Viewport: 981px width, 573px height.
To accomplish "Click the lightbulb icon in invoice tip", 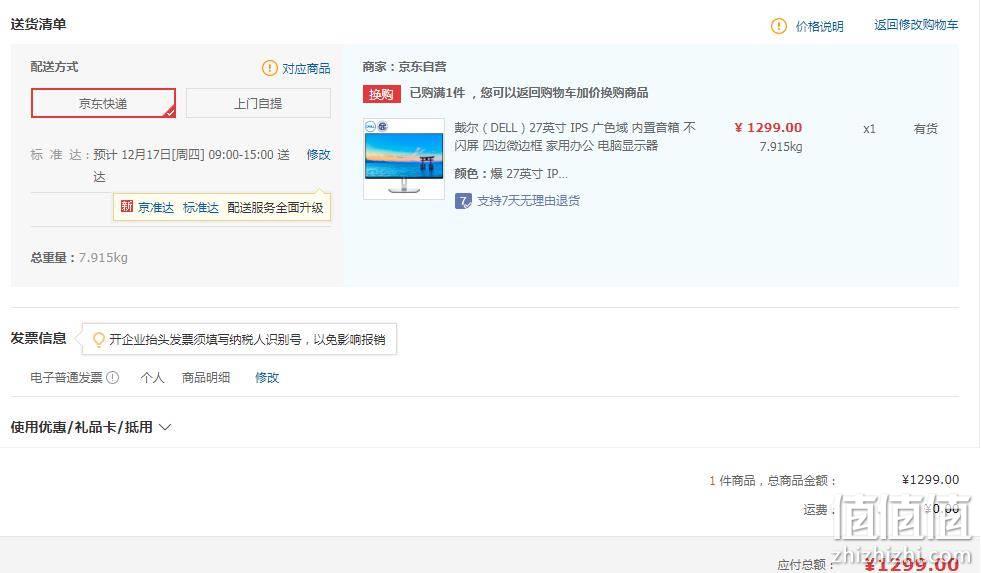I will [98, 340].
